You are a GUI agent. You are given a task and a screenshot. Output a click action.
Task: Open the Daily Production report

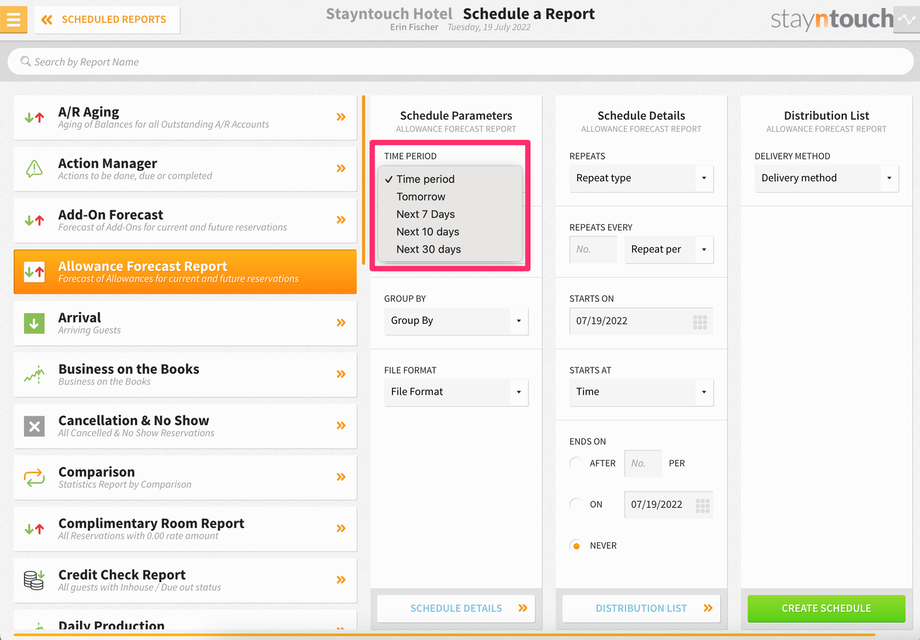click(185, 621)
